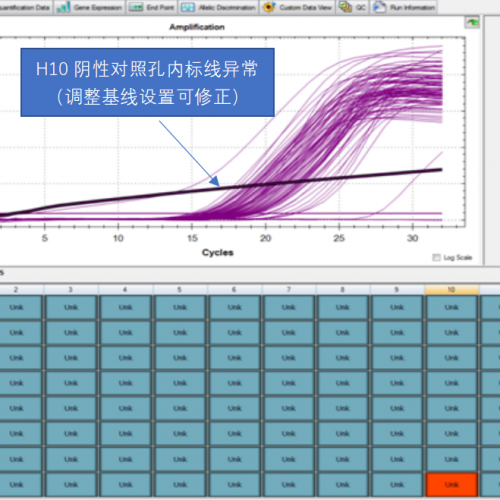
Task: Open the Allelic Discrimination tab
Action: (x=219, y=7)
